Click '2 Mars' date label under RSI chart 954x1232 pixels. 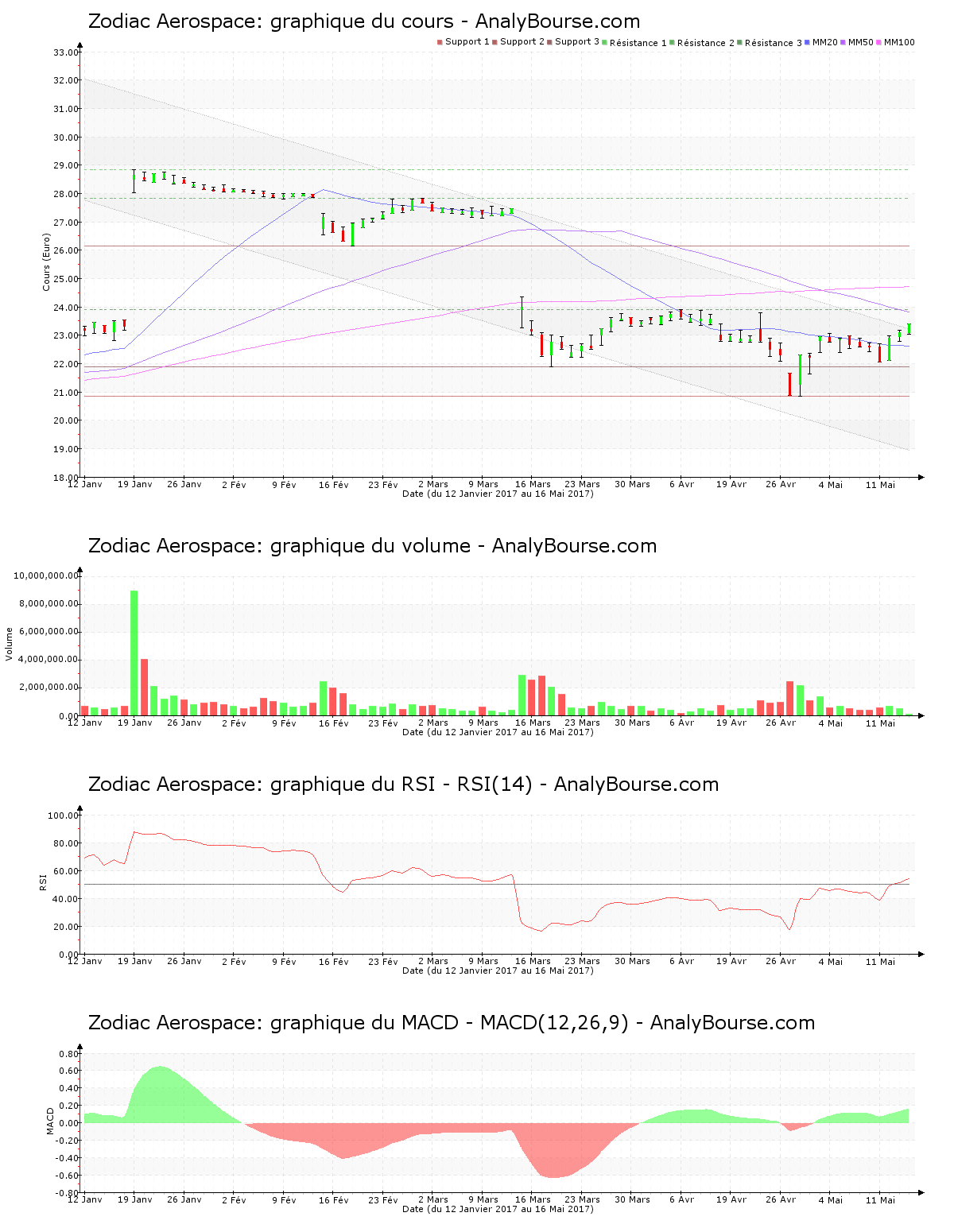(433, 961)
